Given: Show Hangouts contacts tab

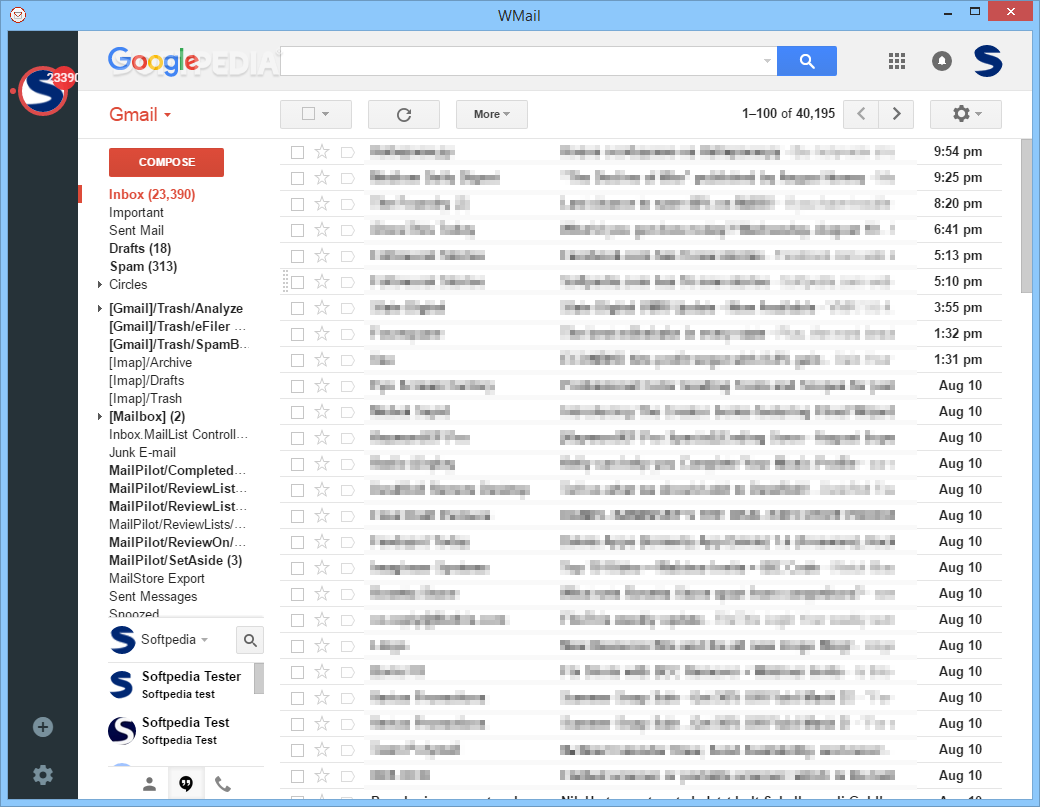Looking at the screenshot, I should click(150, 784).
